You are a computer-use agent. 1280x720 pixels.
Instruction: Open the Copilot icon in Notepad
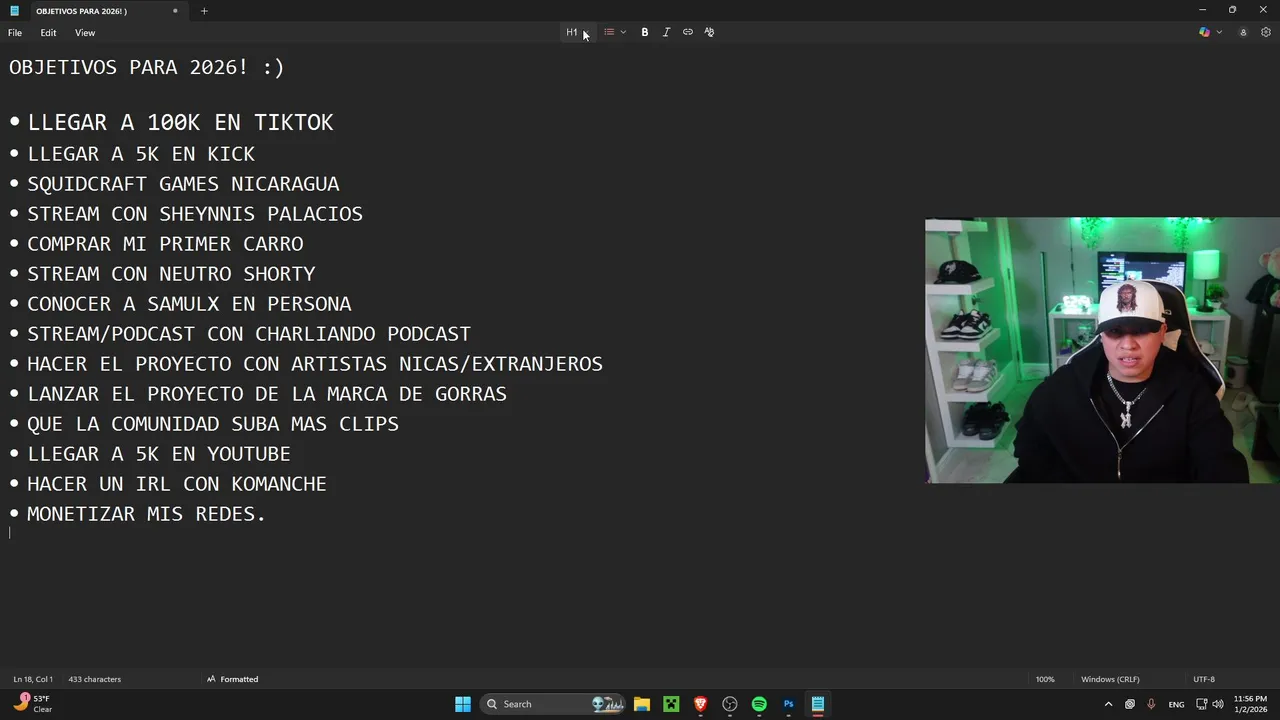[x=1204, y=32]
